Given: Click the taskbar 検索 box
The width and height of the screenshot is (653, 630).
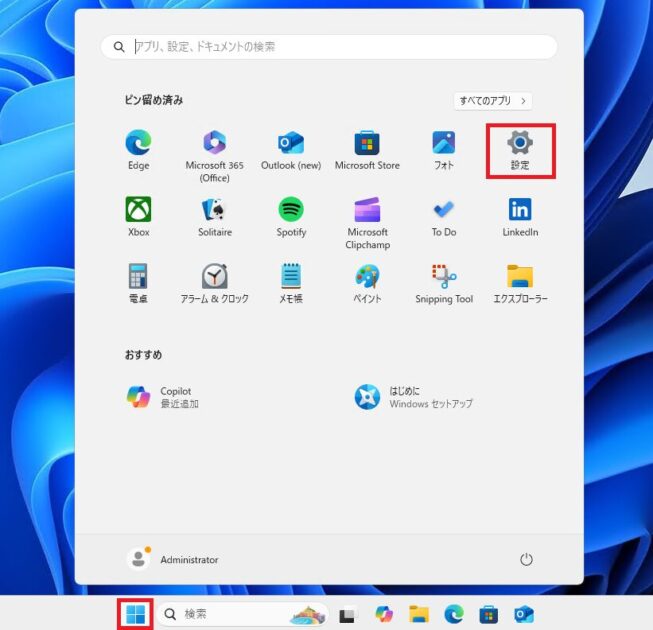Looking at the screenshot, I should [243, 614].
